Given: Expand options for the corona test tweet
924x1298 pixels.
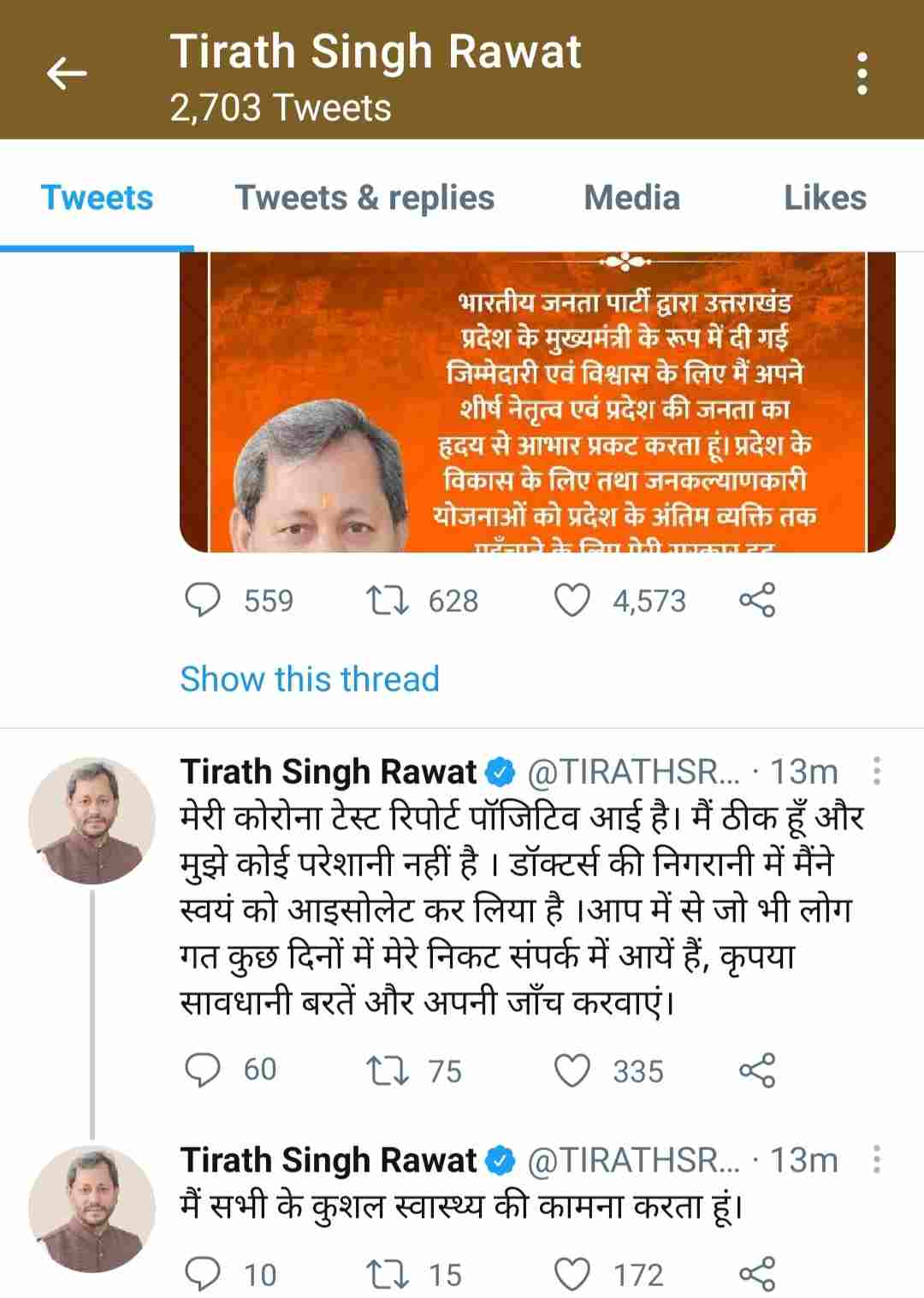Looking at the screenshot, I should tap(877, 772).
